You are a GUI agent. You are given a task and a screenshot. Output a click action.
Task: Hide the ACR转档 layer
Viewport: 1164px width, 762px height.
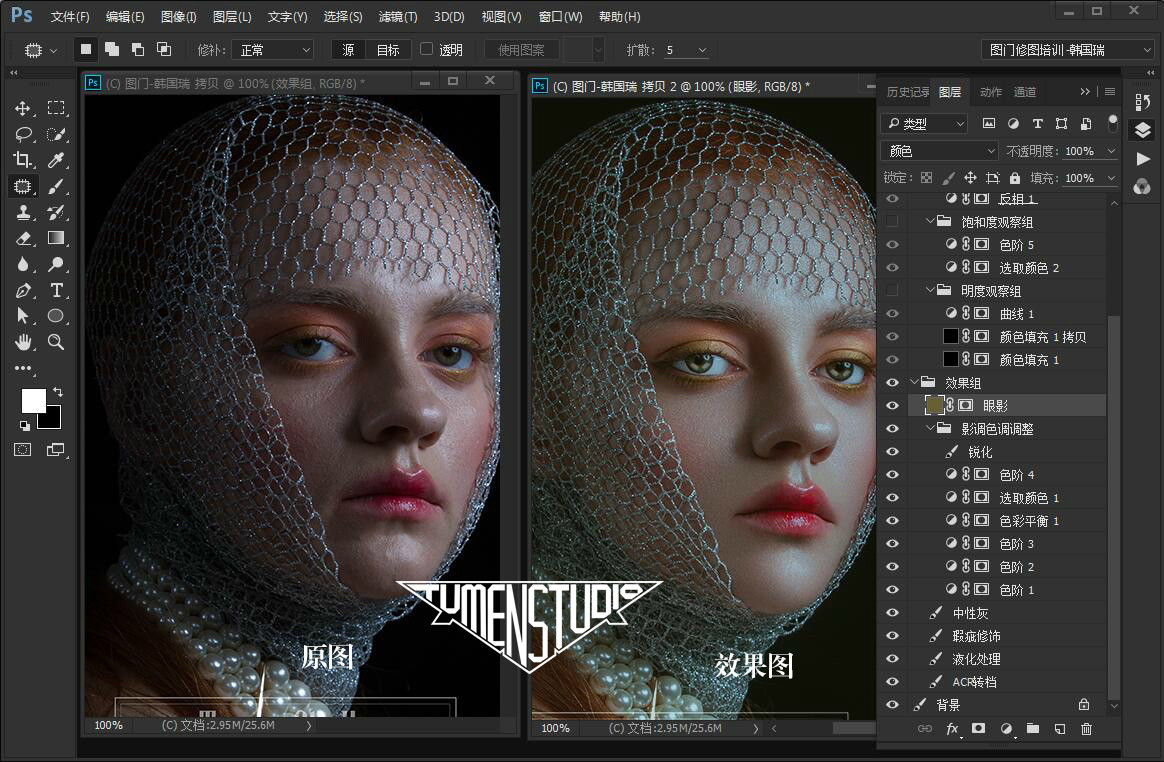(x=892, y=682)
